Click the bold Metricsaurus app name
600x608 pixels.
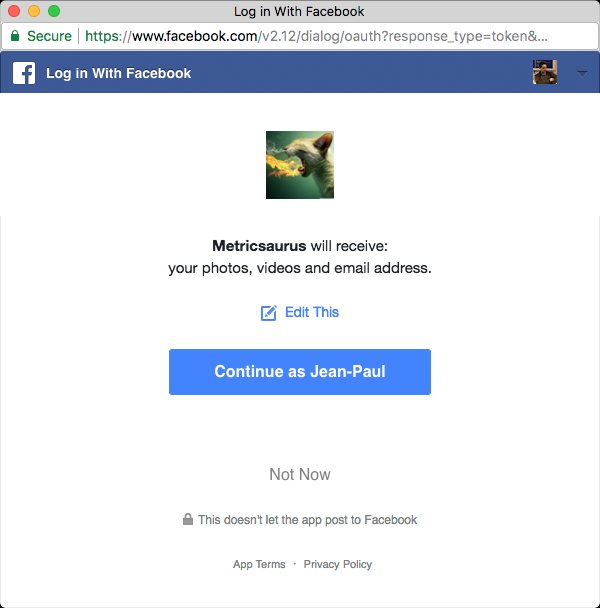[x=259, y=246]
